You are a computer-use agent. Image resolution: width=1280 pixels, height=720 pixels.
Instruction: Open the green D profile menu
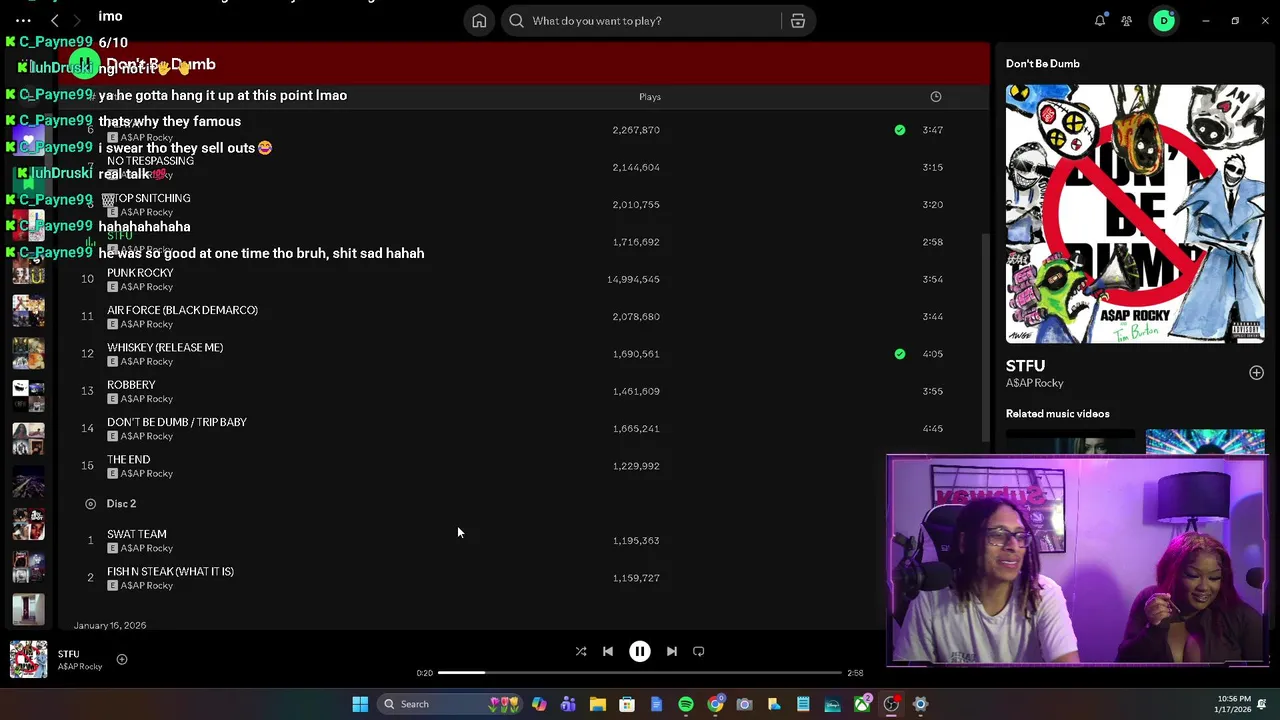pos(1164,20)
